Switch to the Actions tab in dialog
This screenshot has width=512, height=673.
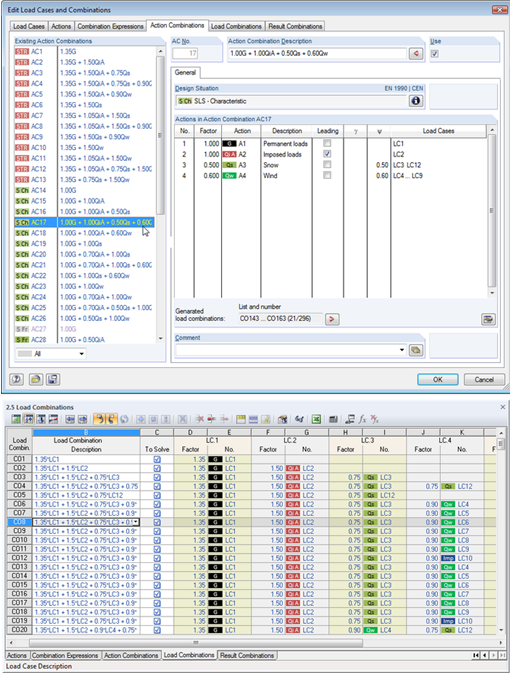coord(61,26)
